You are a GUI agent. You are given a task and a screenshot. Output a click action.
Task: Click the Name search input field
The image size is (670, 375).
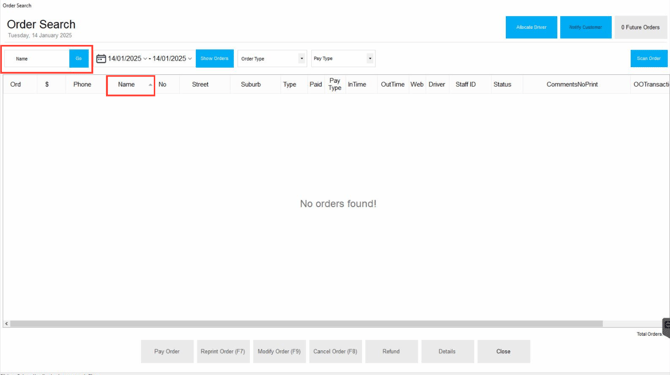click(37, 59)
